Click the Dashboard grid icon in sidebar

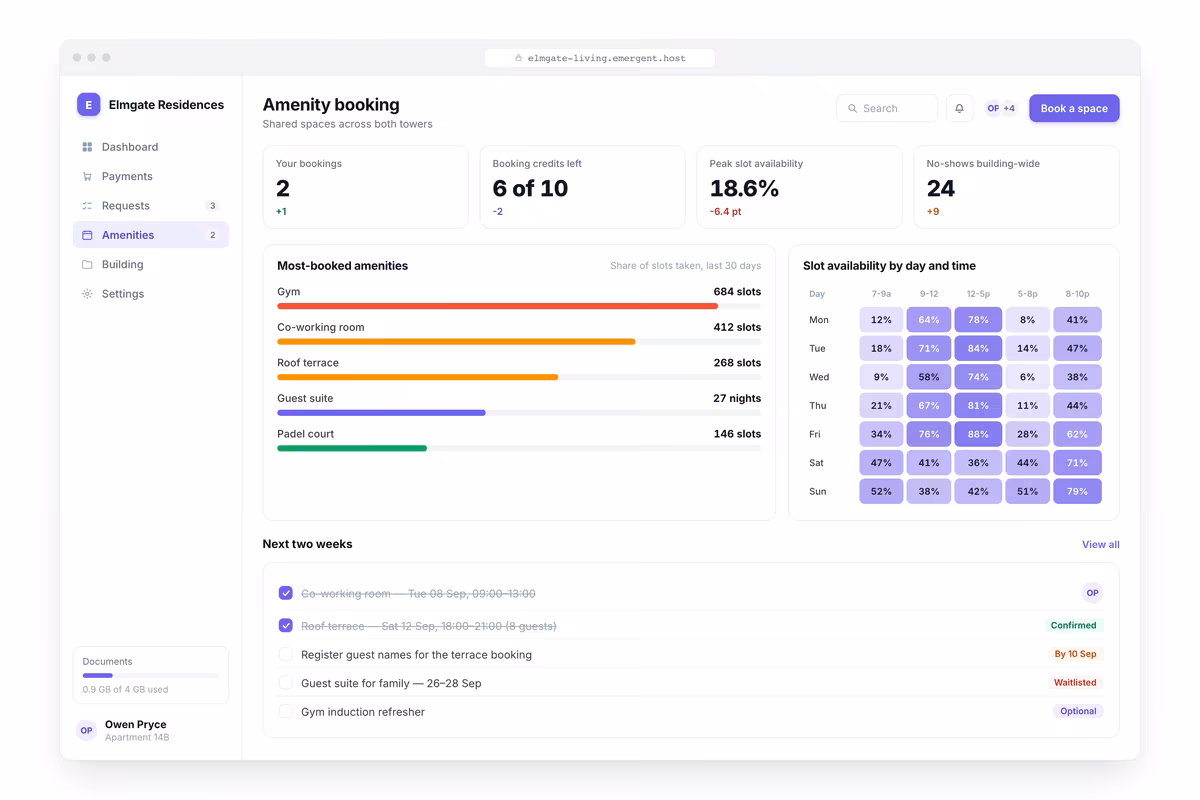(87, 147)
